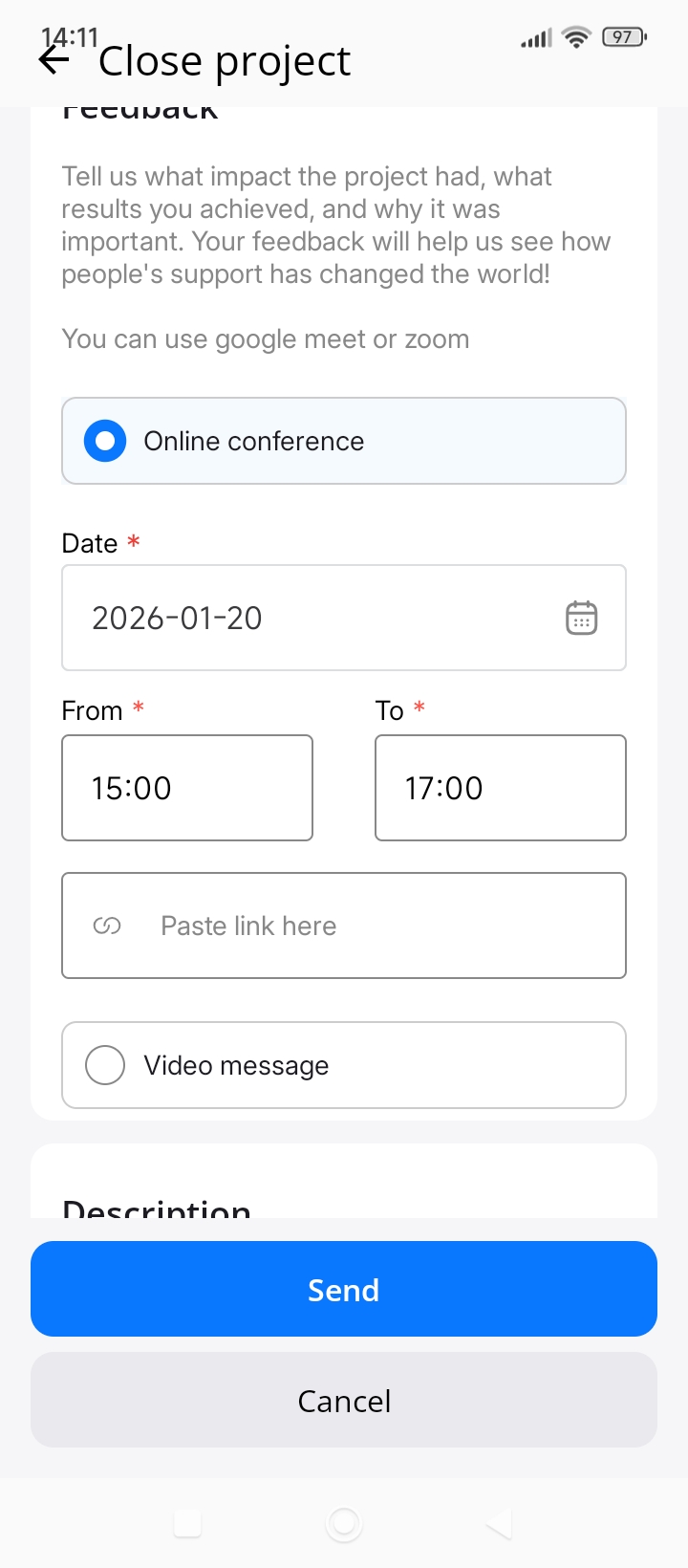
Task: Select the Video message radio button
Action: coord(105,1065)
